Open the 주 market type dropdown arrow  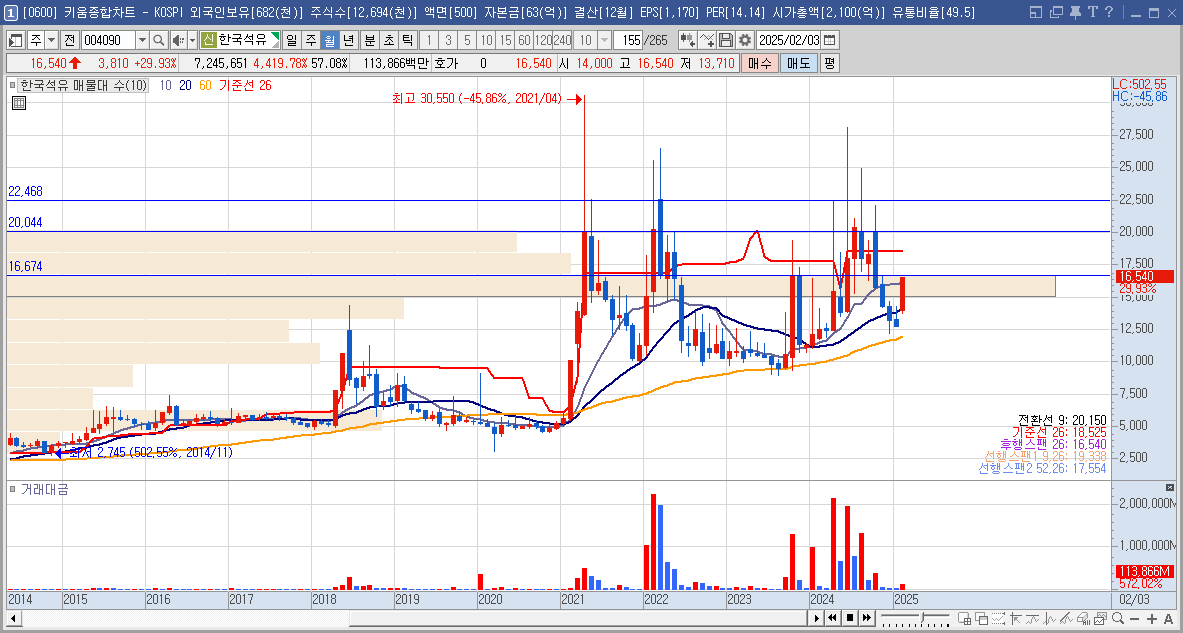coord(51,41)
